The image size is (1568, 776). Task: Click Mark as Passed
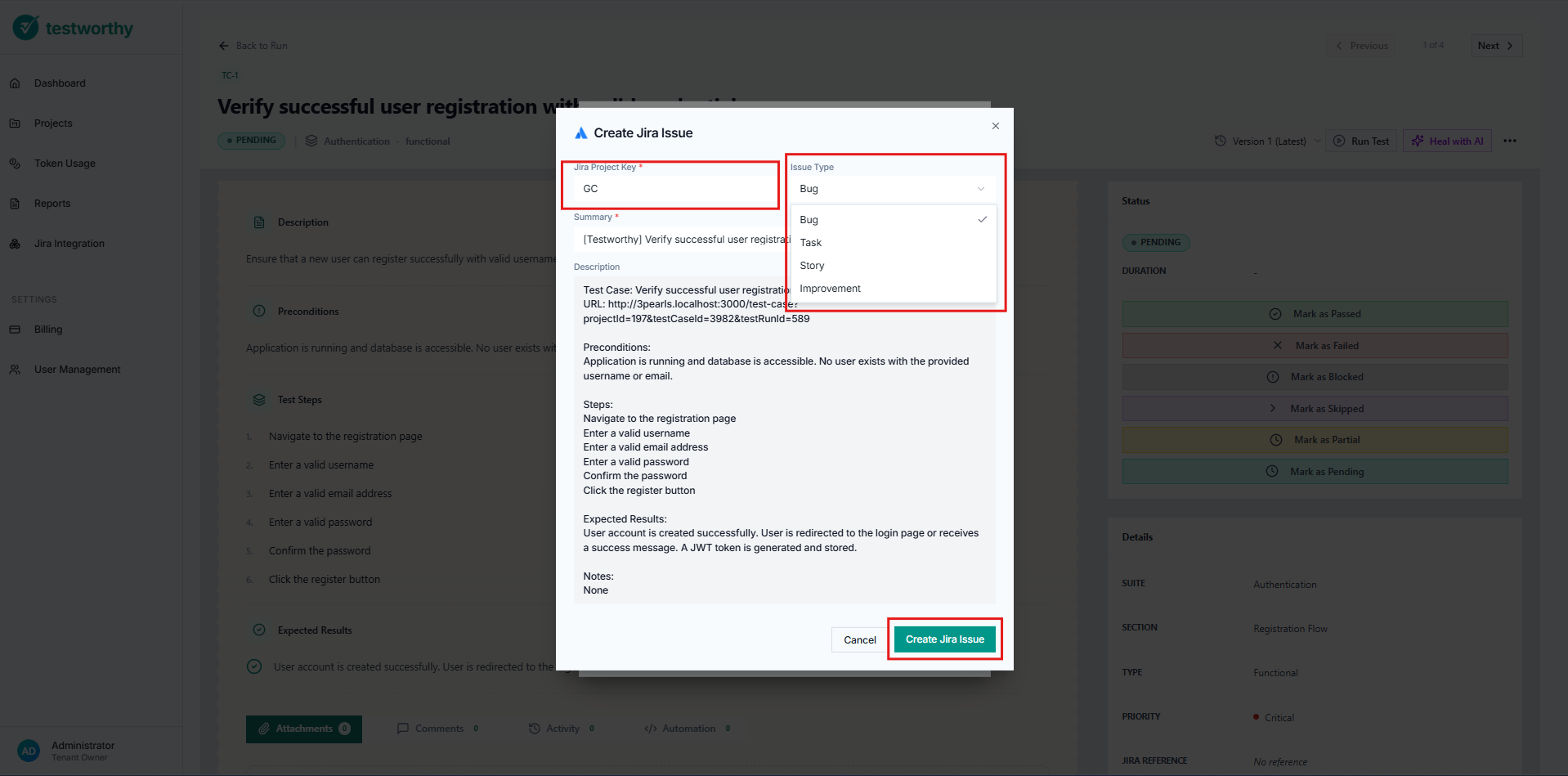click(1315, 314)
